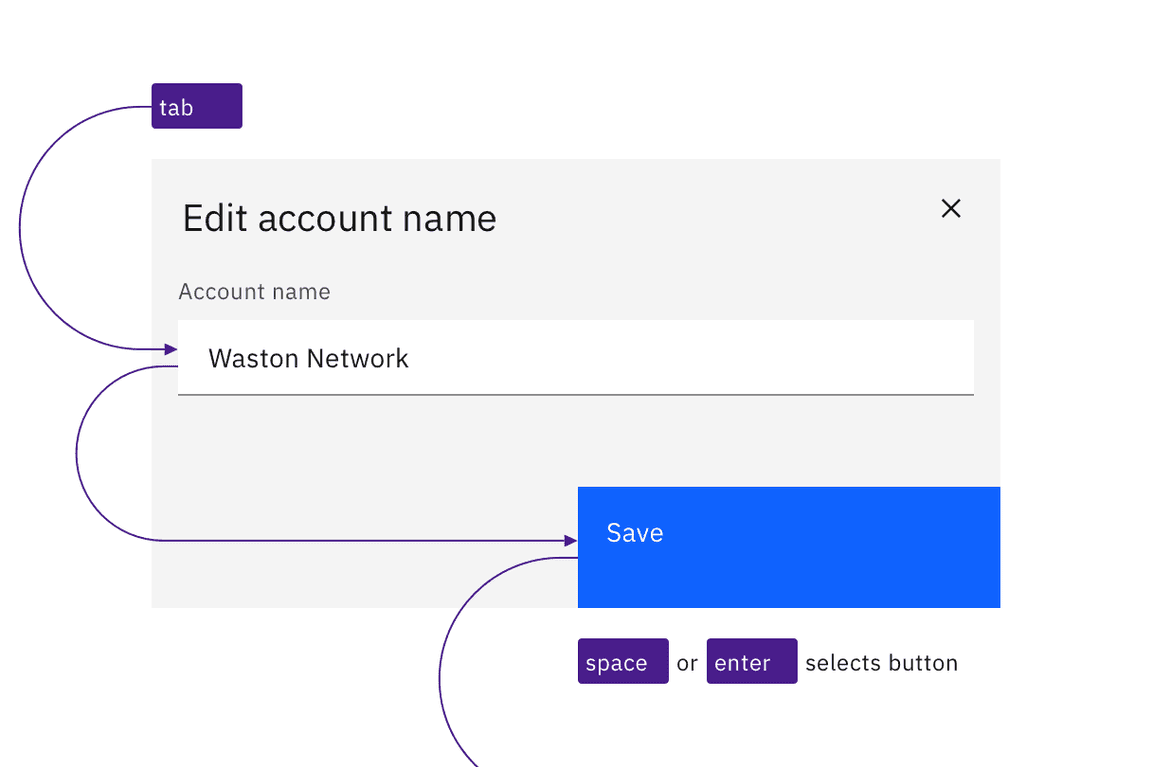The height and width of the screenshot is (767, 1152).
Task: Click the Account name field label
Action: point(253,291)
